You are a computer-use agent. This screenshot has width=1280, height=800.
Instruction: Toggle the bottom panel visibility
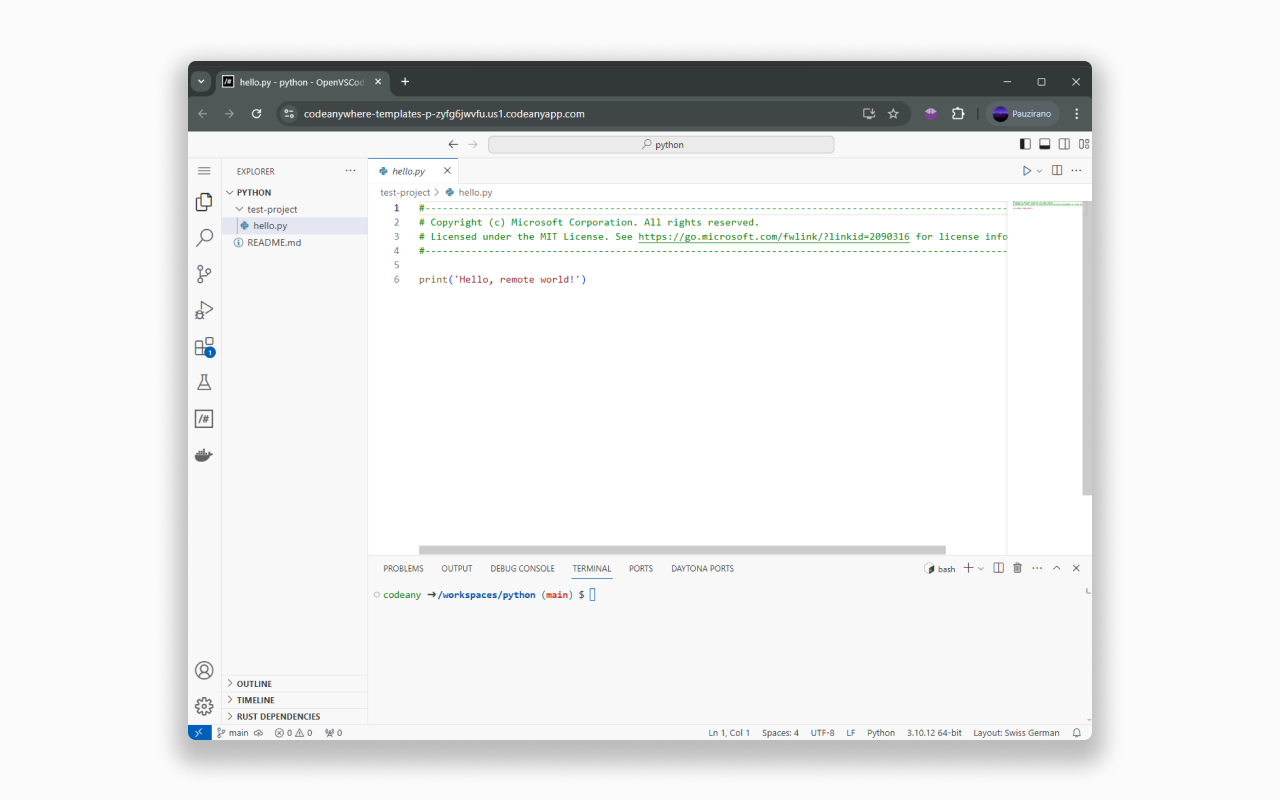(x=1044, y=143)
